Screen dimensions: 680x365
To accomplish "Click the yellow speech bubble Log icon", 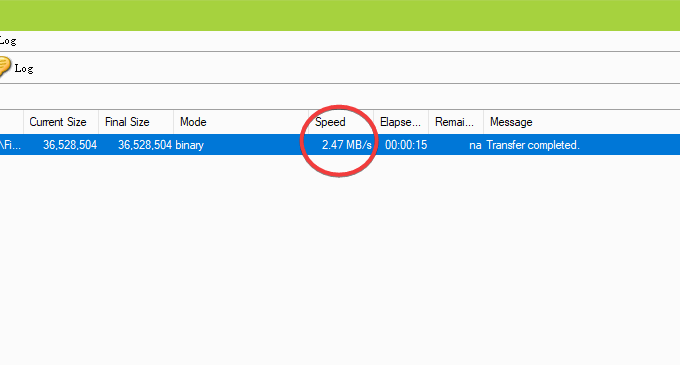I will point(5,67).
